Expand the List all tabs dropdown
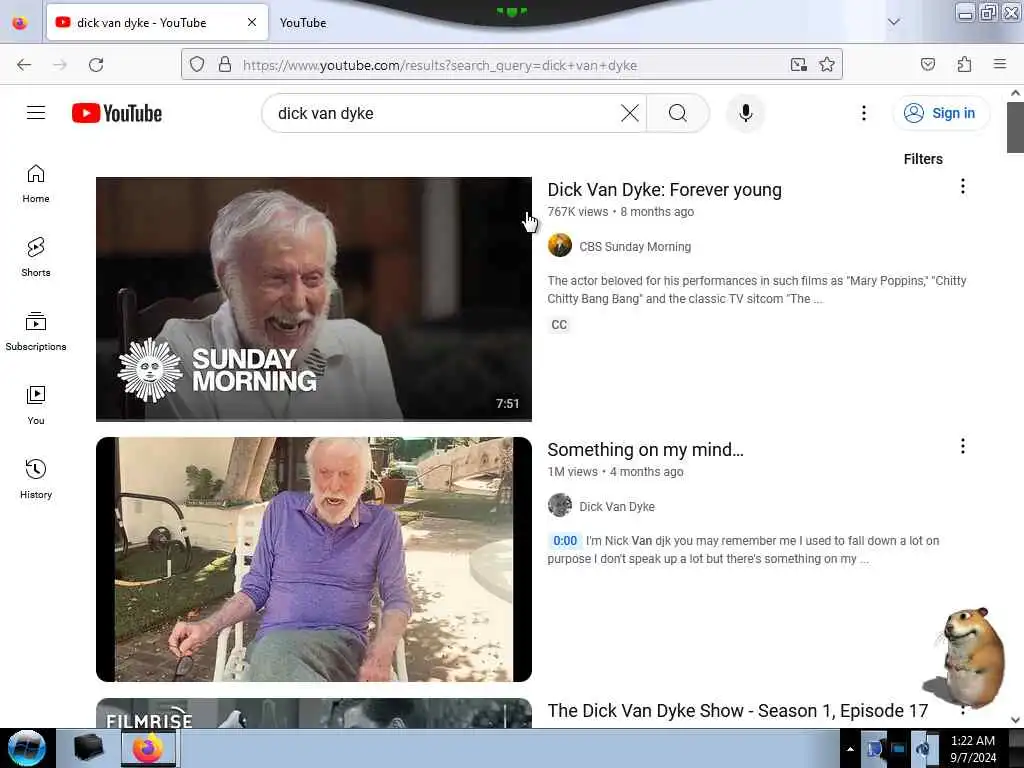Image resolution: width=1024 pixels, height=768 pixels. pos(893,22)
